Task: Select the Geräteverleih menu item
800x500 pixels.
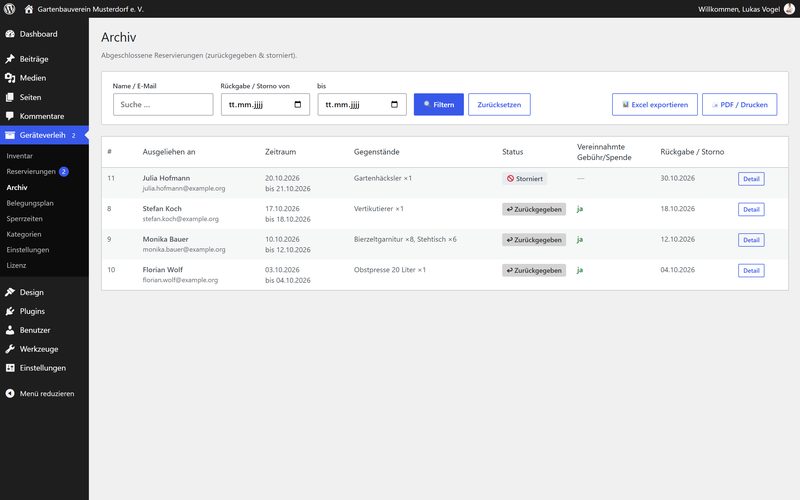Action: [x=44, y=135]
